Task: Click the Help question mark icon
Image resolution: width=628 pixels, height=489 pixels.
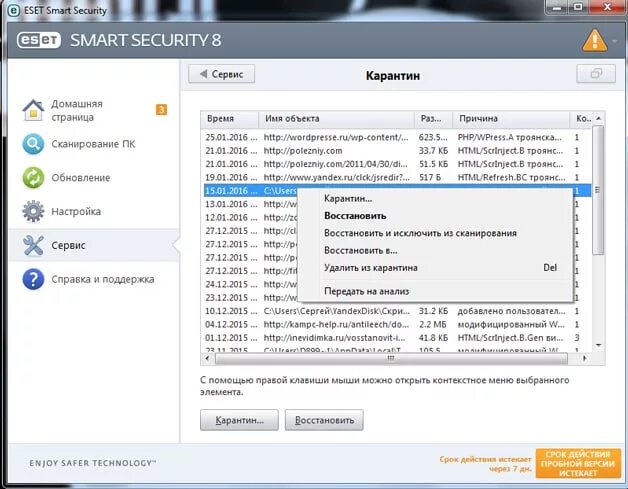Action: pyautogui.click(x=33, y=279)
